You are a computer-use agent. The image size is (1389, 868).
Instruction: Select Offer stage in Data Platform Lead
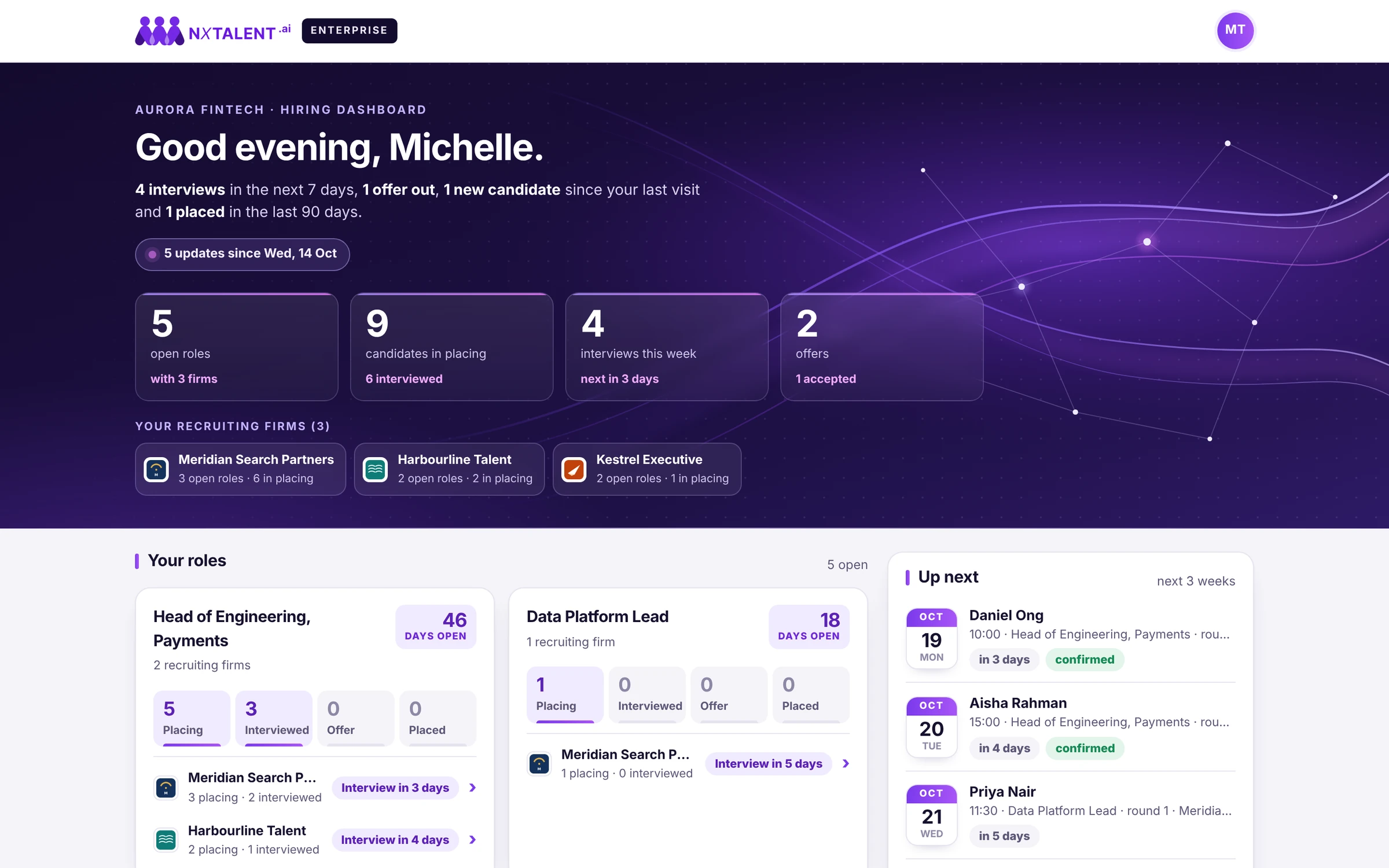pos(729,694)
